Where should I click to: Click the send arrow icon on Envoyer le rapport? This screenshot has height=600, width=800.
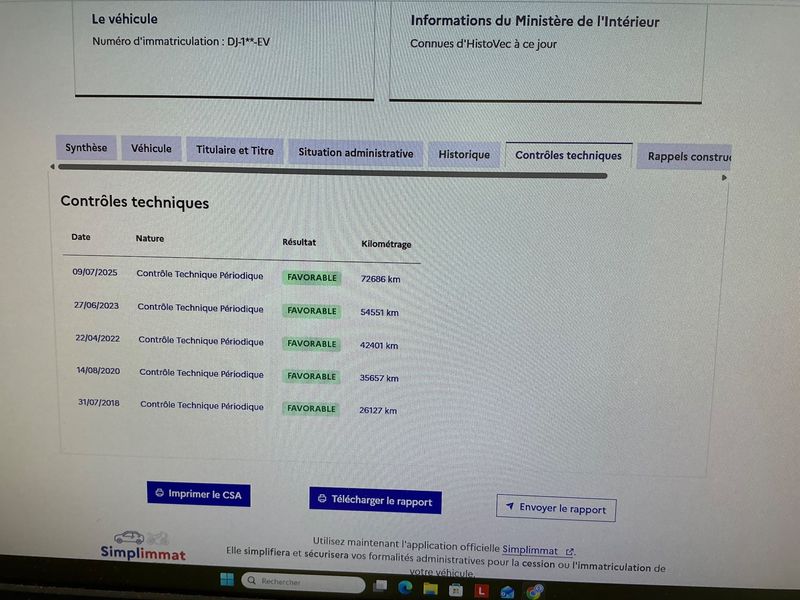coord(509,506)
